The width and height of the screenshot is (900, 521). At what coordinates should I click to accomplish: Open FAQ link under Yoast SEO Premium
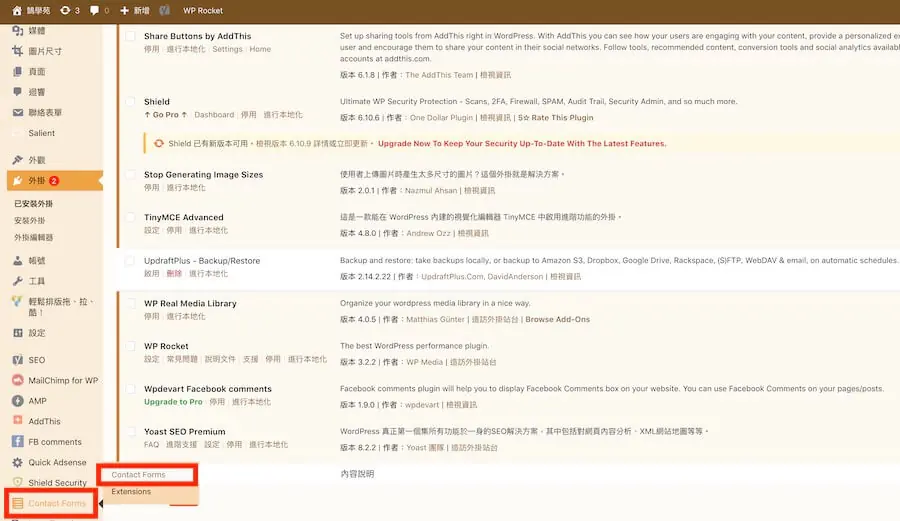pos(151,445)
